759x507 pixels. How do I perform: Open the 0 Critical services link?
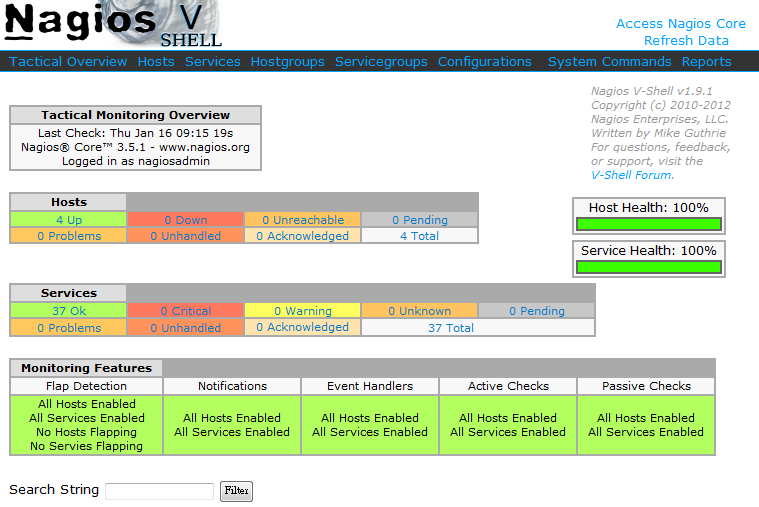click(x=185, y=311)
